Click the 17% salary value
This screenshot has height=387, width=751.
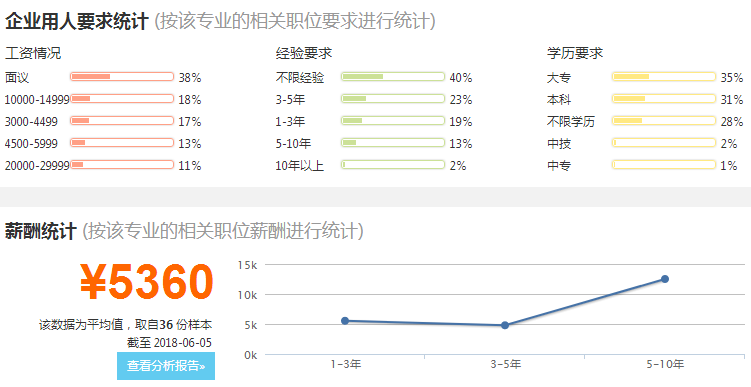click(190, 122)
